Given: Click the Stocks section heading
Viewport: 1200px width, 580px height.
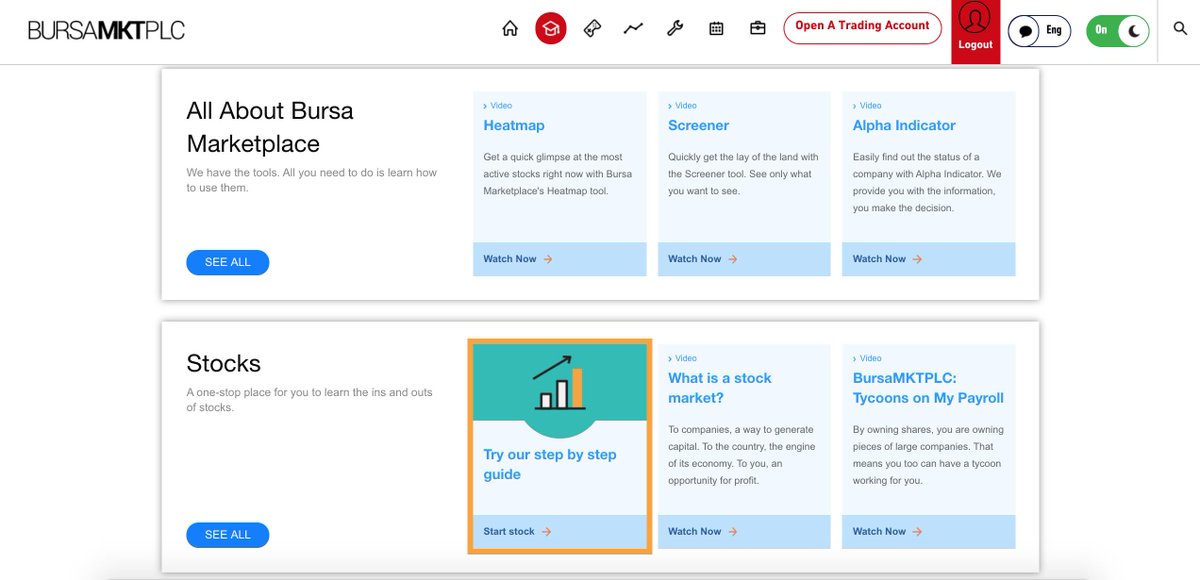Looking at the screenshot, I should 223,363.
